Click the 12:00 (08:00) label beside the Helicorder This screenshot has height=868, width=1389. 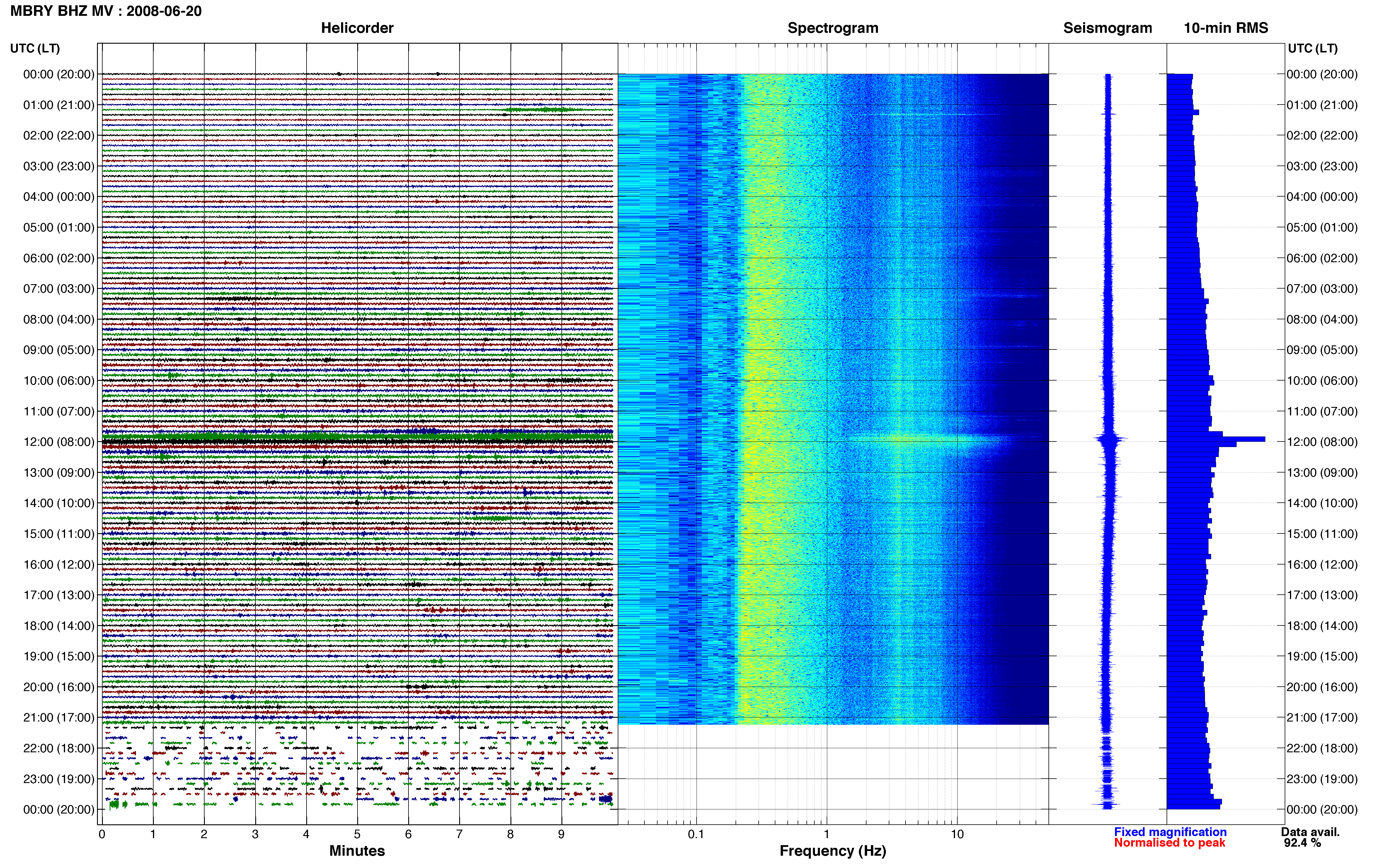(x=59, y=442)
